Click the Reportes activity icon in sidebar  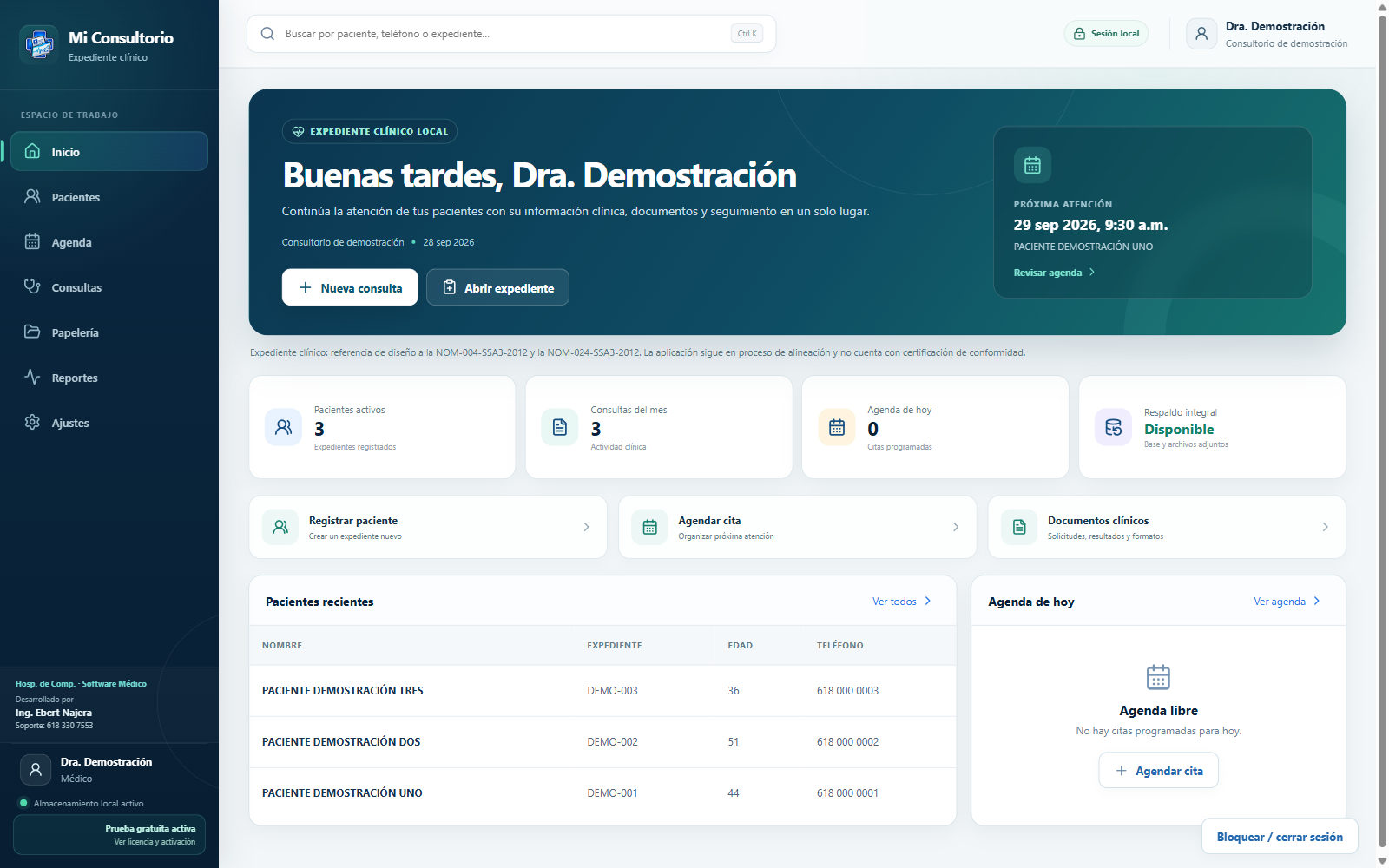[32, 377]
